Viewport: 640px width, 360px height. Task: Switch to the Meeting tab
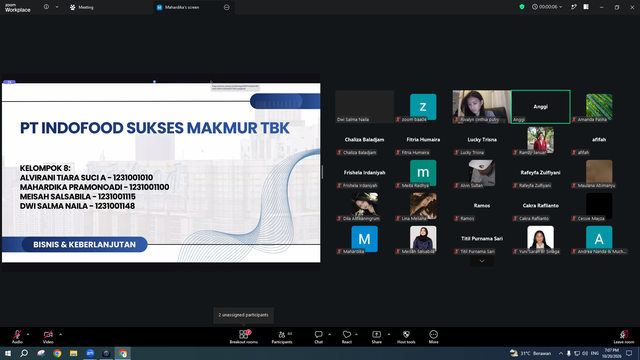tap(82, 7)
